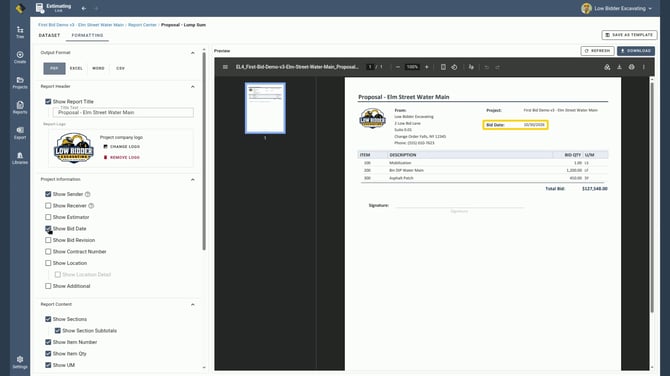Open Create in left sidebar

pyautogui.click(x=20, y=57)
